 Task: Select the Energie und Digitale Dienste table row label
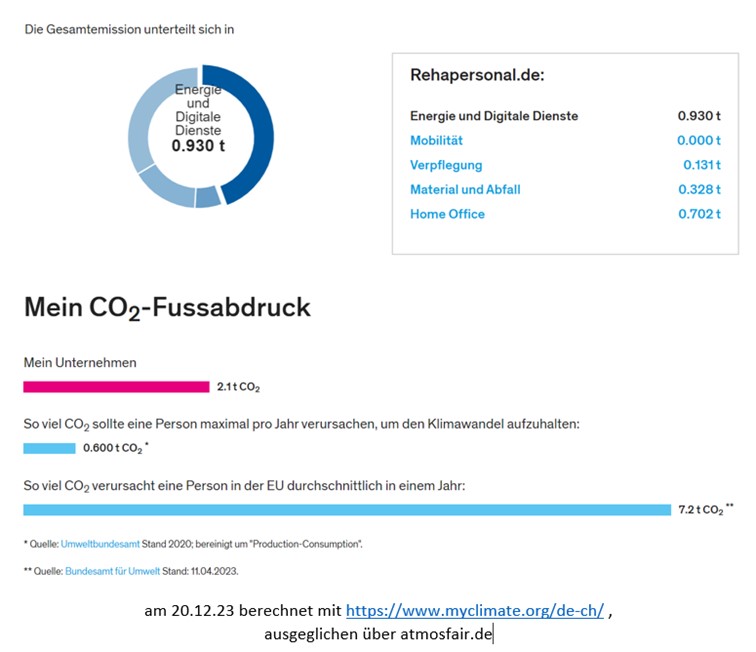[x=494, y=116]
